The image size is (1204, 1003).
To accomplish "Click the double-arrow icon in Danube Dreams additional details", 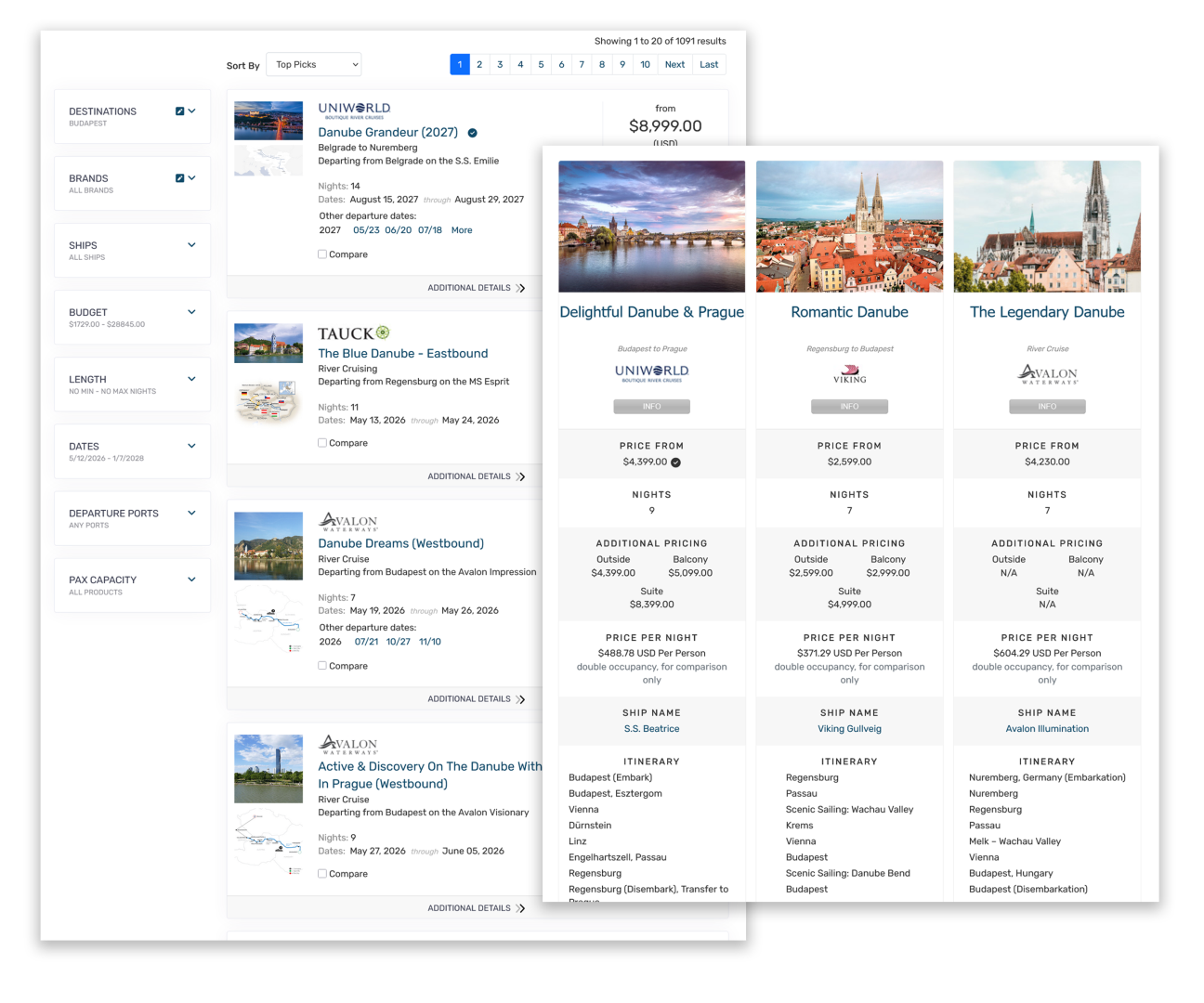I will [x=520, y=699].
